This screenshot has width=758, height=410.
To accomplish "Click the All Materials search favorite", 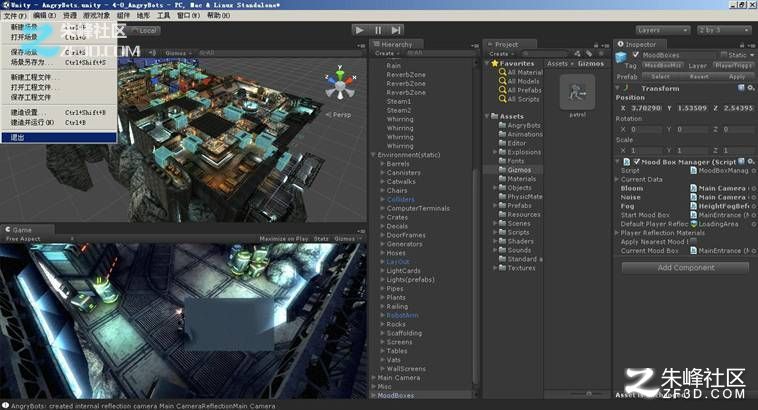I will coord(521,72).
